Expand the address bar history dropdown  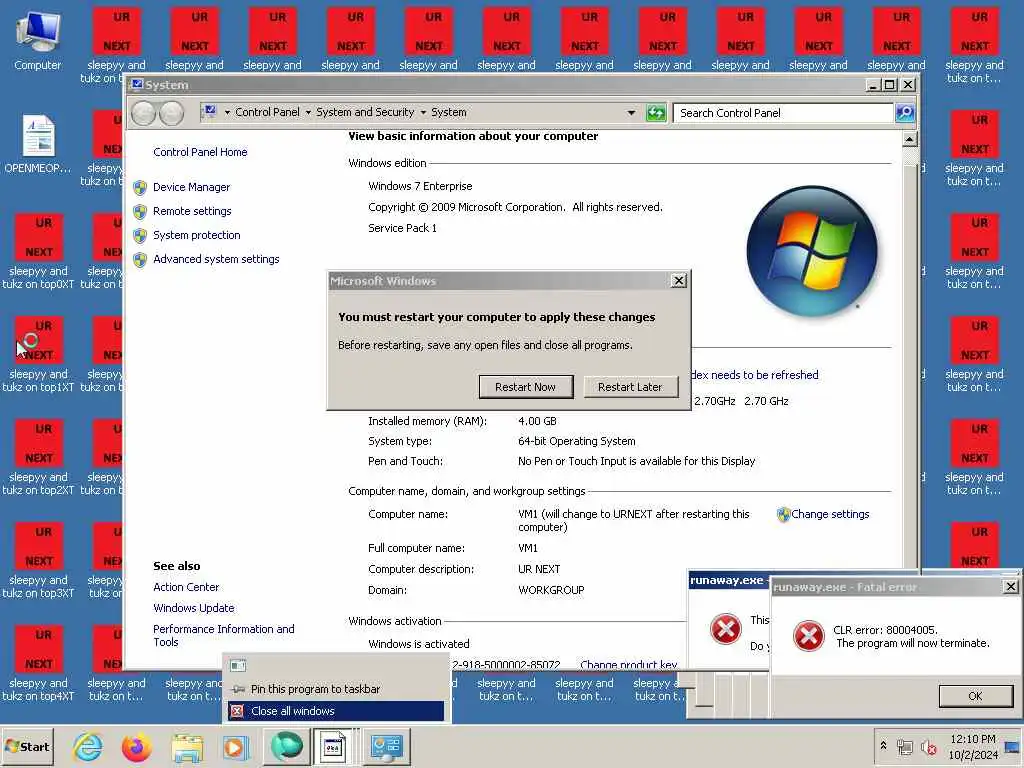(631, 113)
